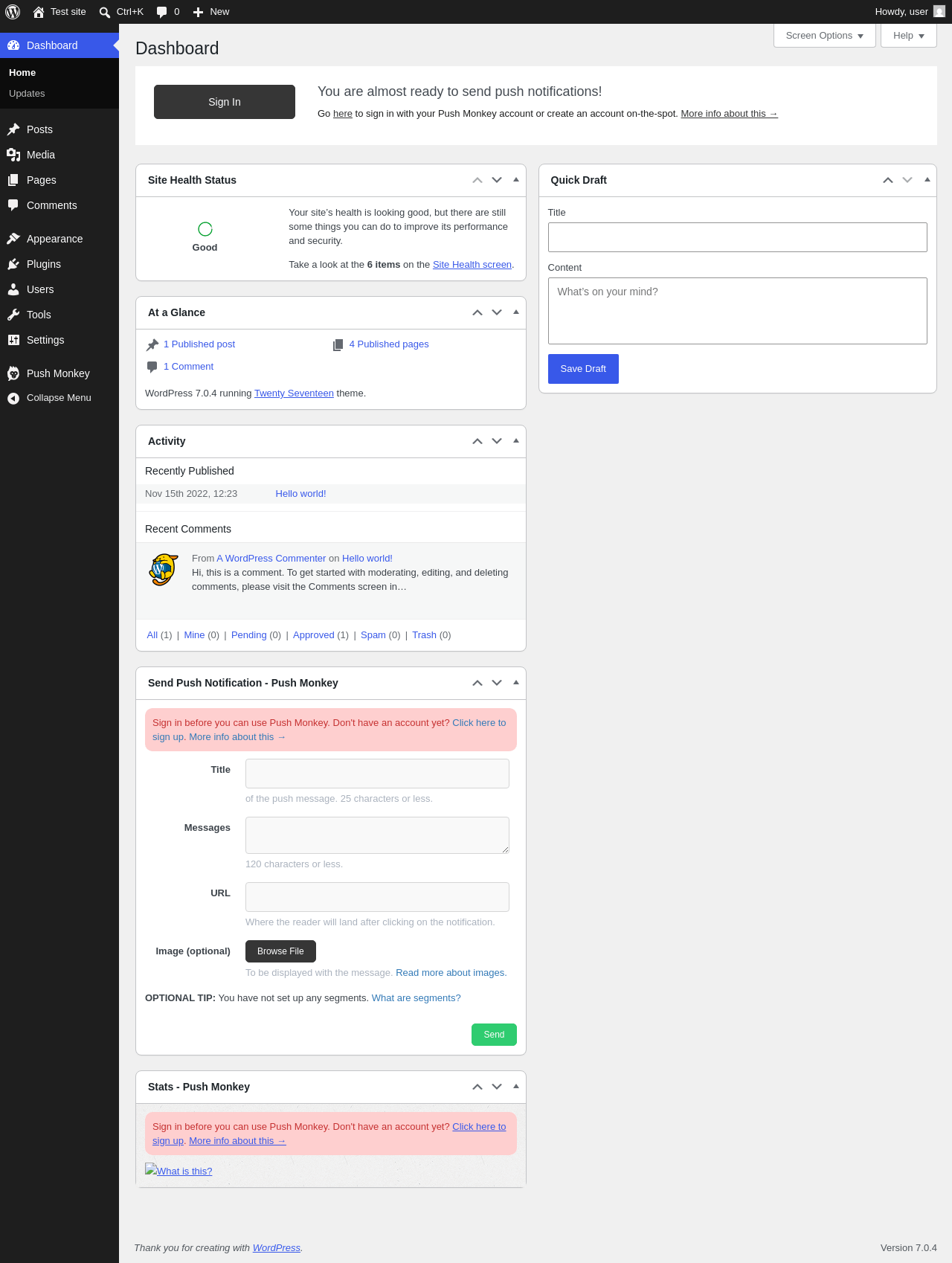Click the Posts pushpin icon in sidebar
The image size is (952, 1263).
click(13, 129)
